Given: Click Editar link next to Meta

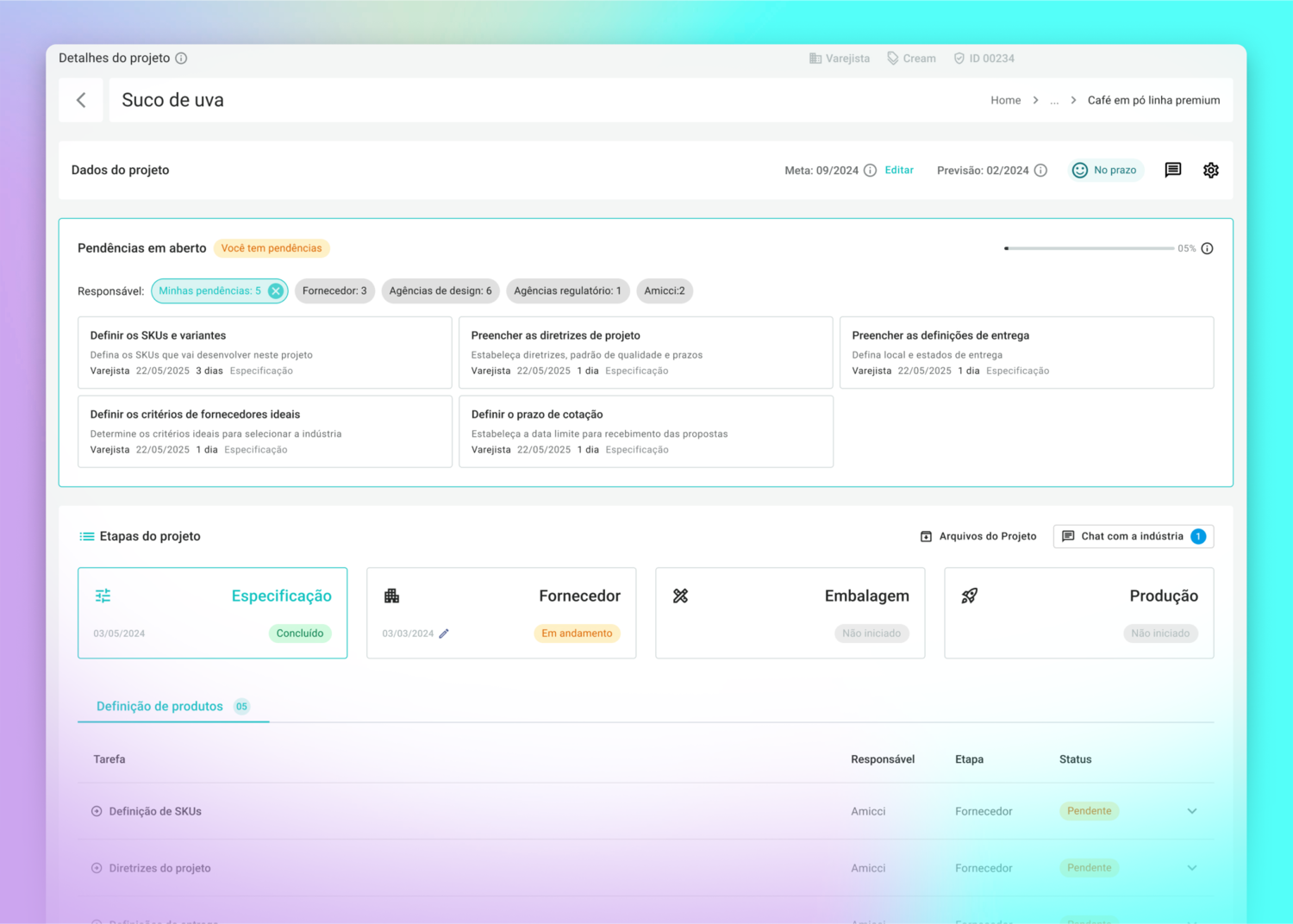Looking at the screenshot, I should [898, 171].
